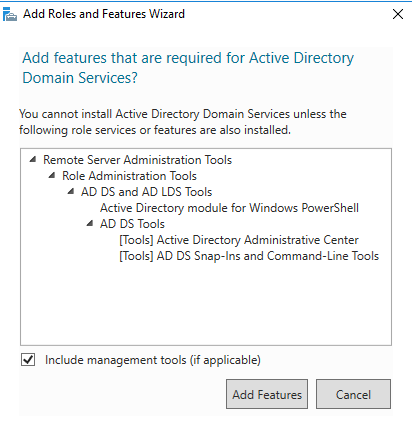Click the dialog heading about required features
Screen dimensions: 412x435
pyautogui.click(x=188, y=68)
